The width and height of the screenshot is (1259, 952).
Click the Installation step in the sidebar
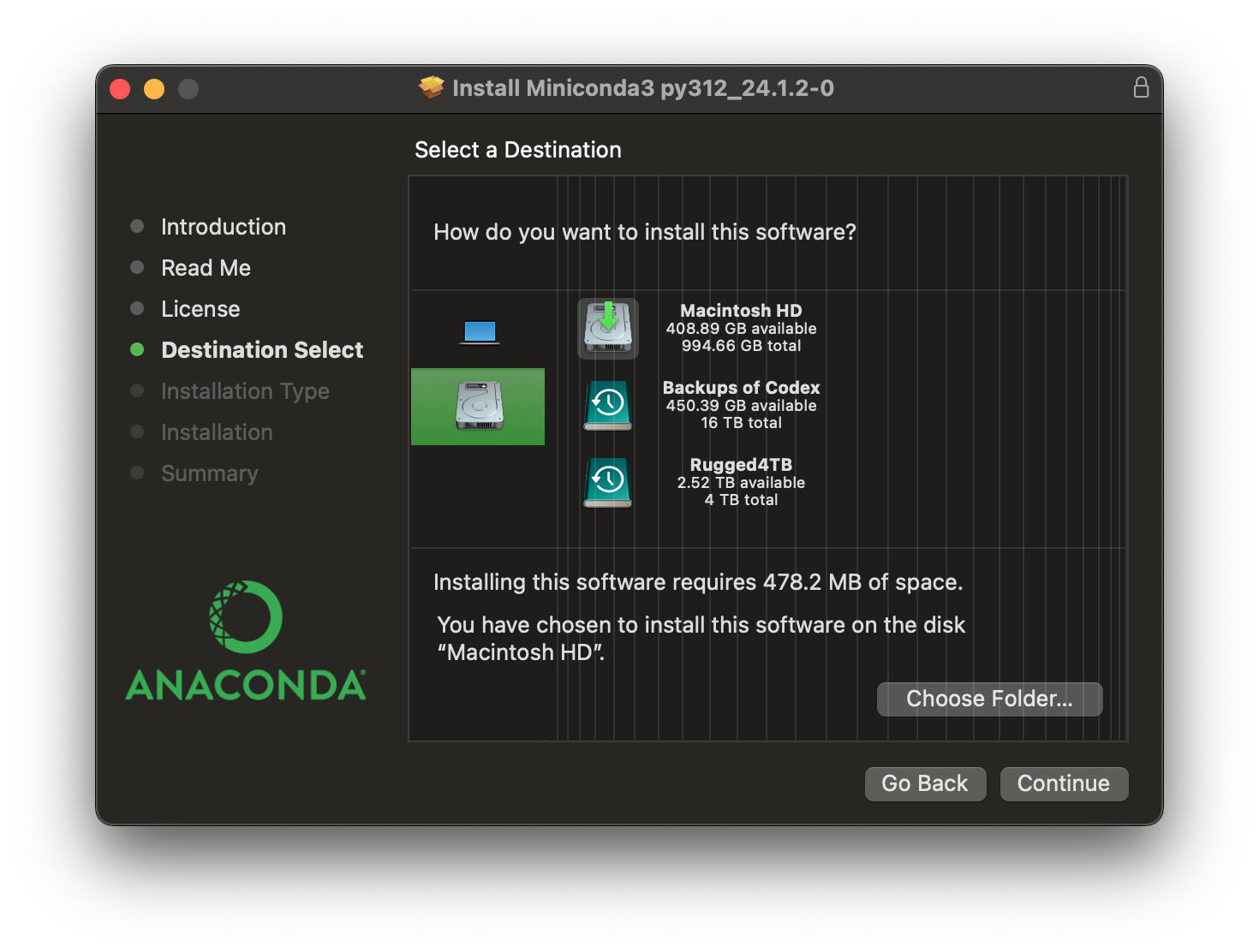point(217,432)
